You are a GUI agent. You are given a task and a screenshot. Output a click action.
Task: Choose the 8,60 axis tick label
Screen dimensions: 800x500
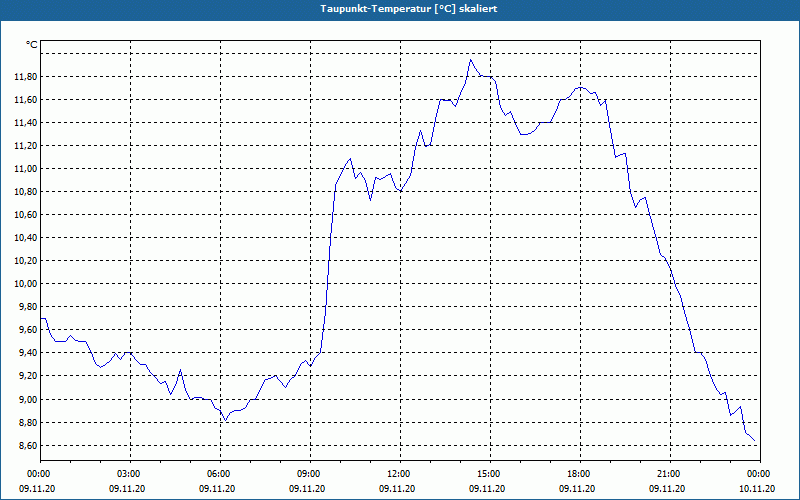click(27, 446)
